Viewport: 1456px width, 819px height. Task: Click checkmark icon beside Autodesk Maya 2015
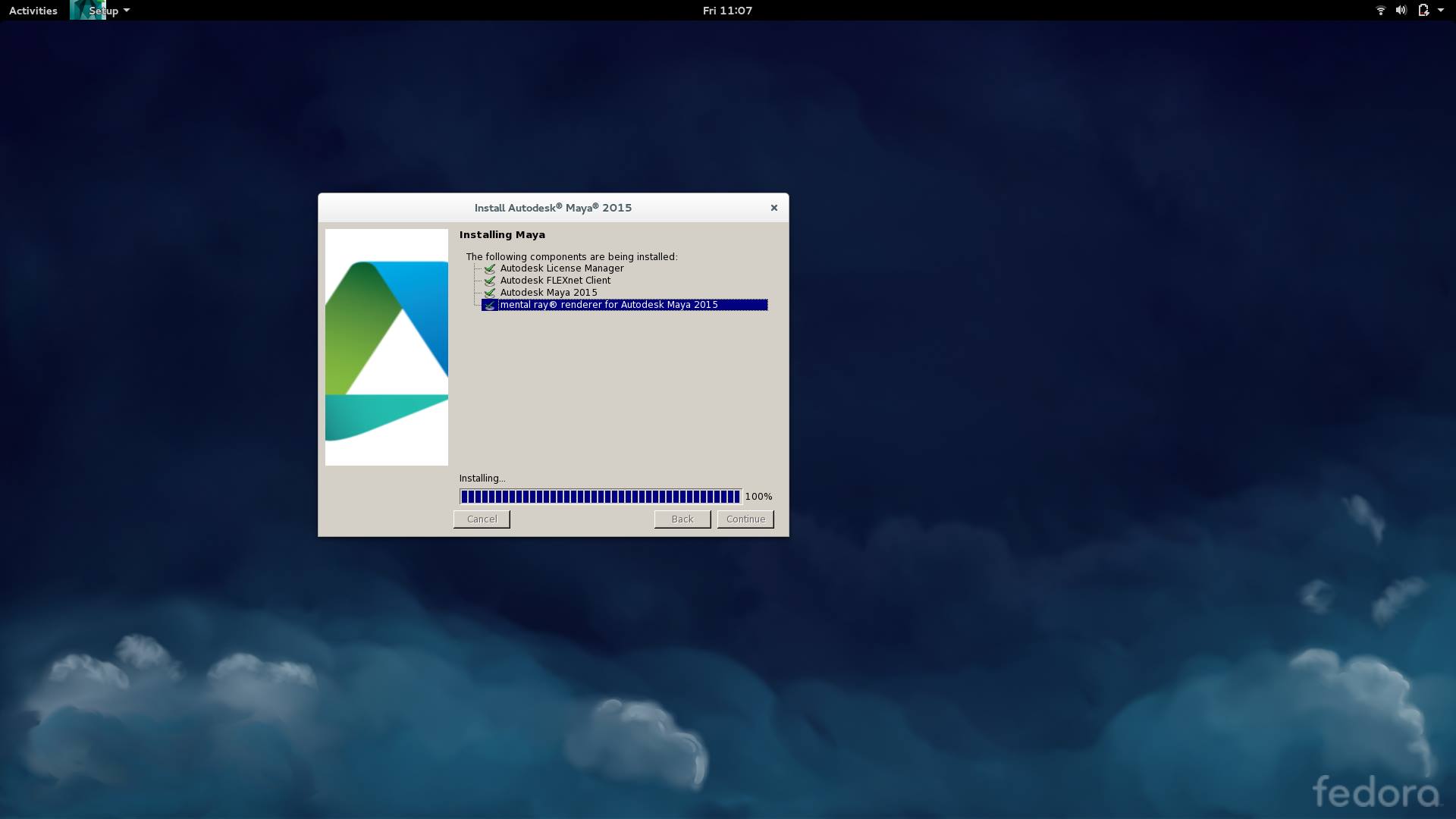tap(490, 293)
